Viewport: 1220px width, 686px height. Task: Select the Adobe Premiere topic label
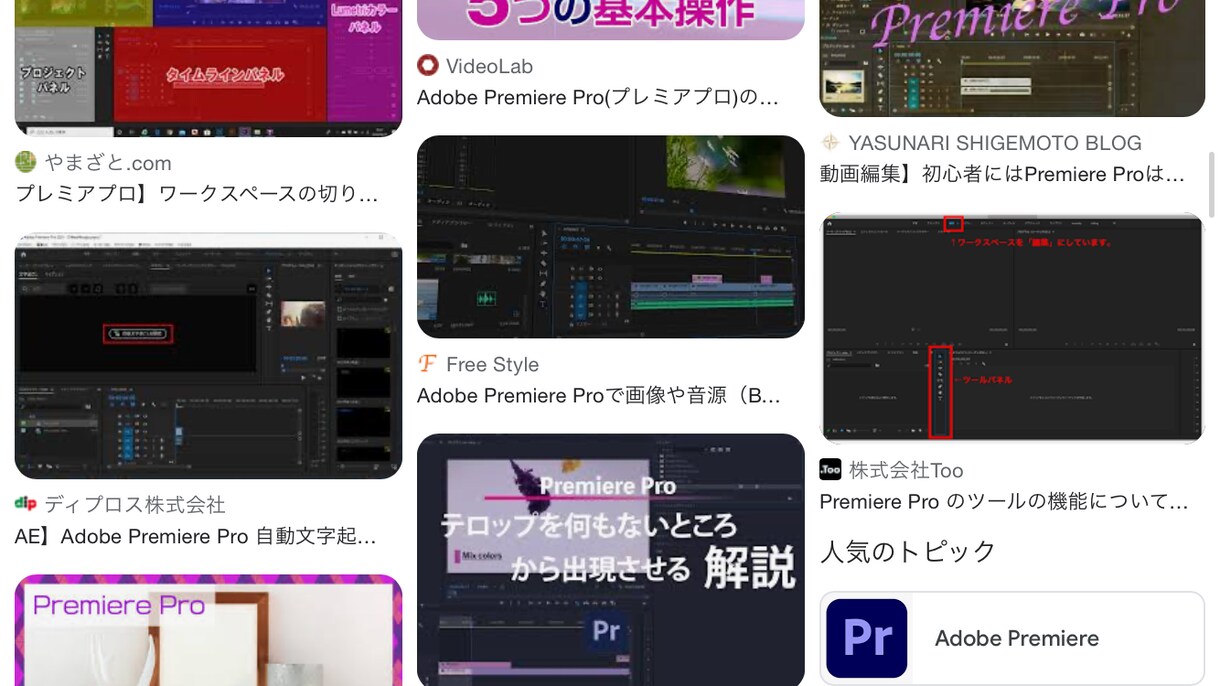point(1016,638)
